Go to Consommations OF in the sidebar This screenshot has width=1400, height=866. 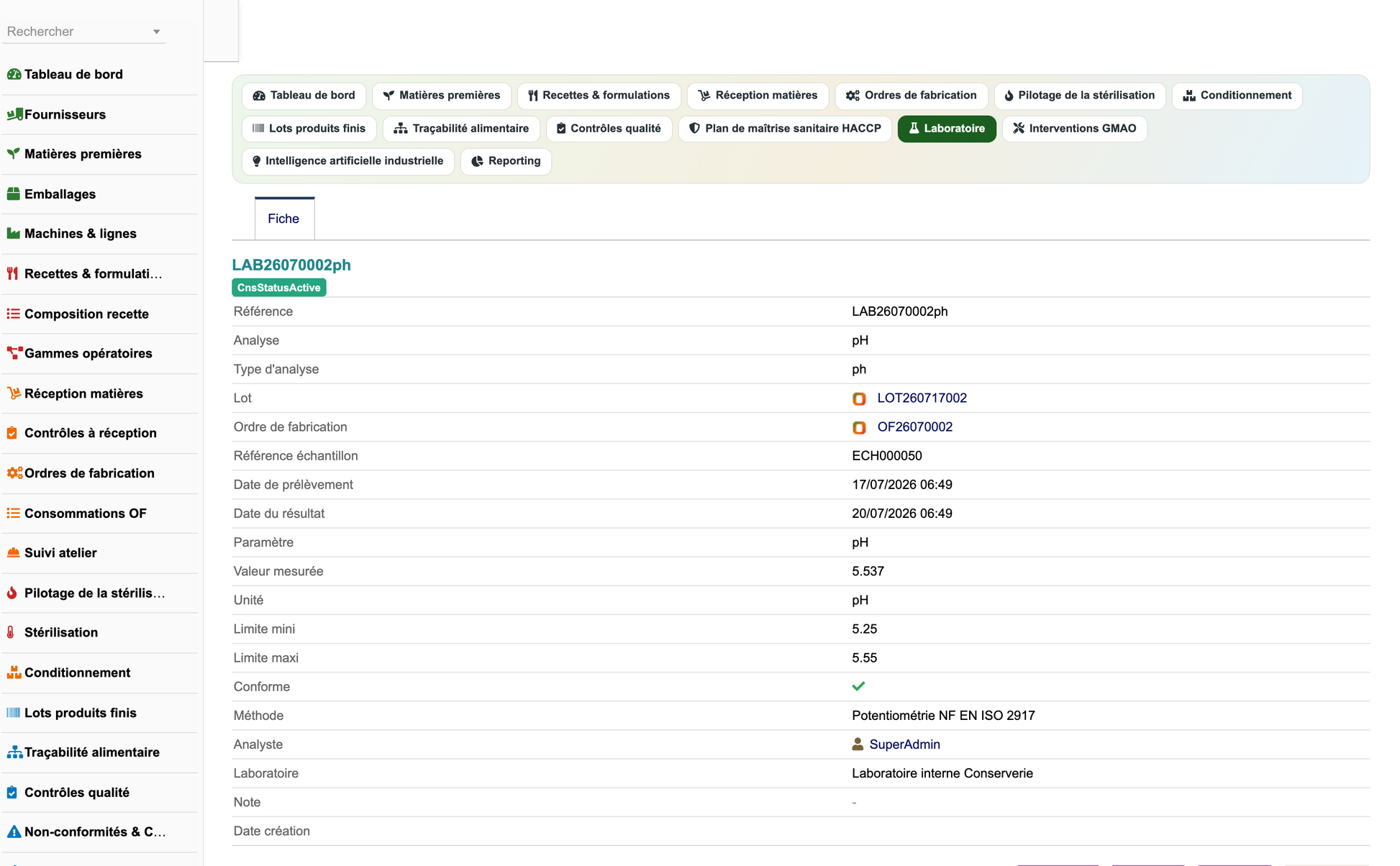[86, 514]
